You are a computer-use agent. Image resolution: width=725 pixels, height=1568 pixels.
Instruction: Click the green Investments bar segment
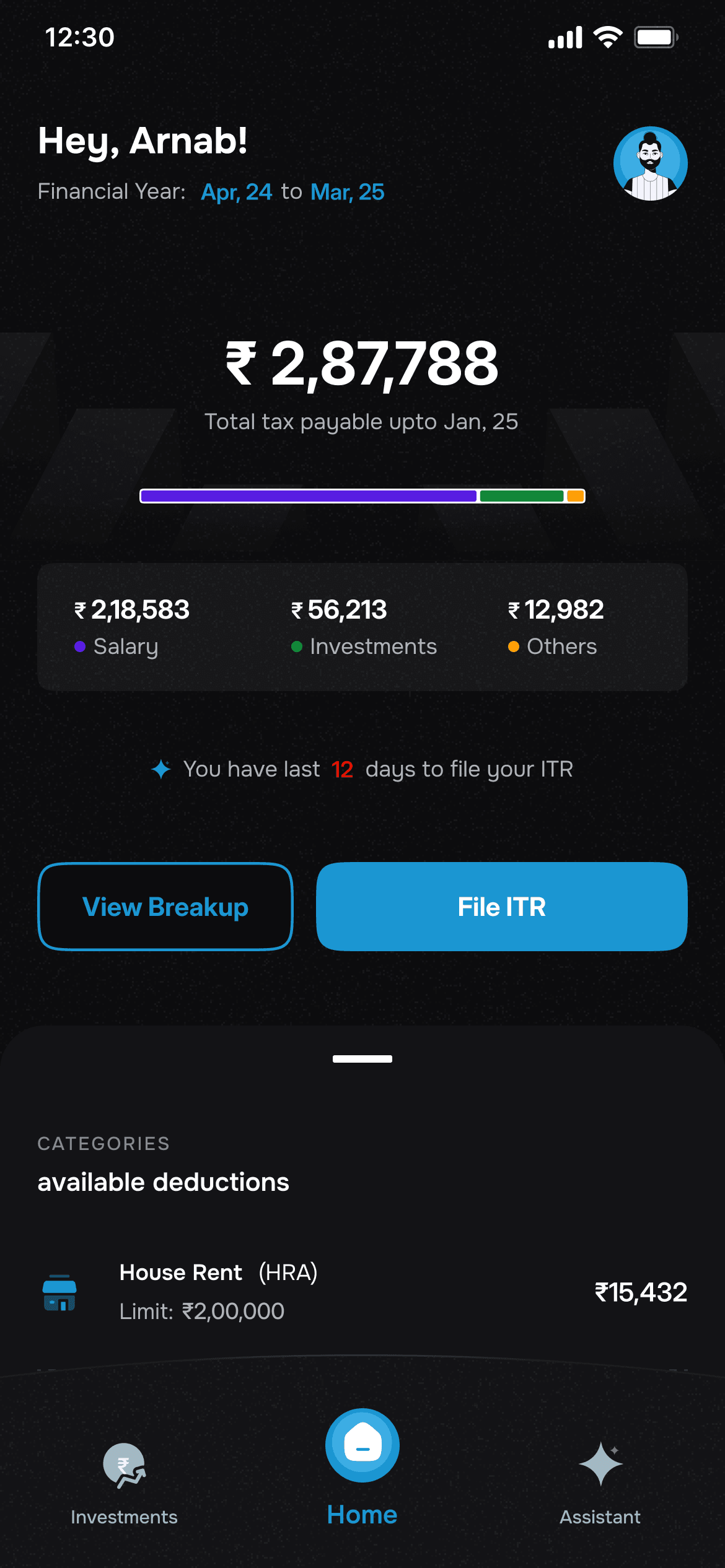coord(521,496)
